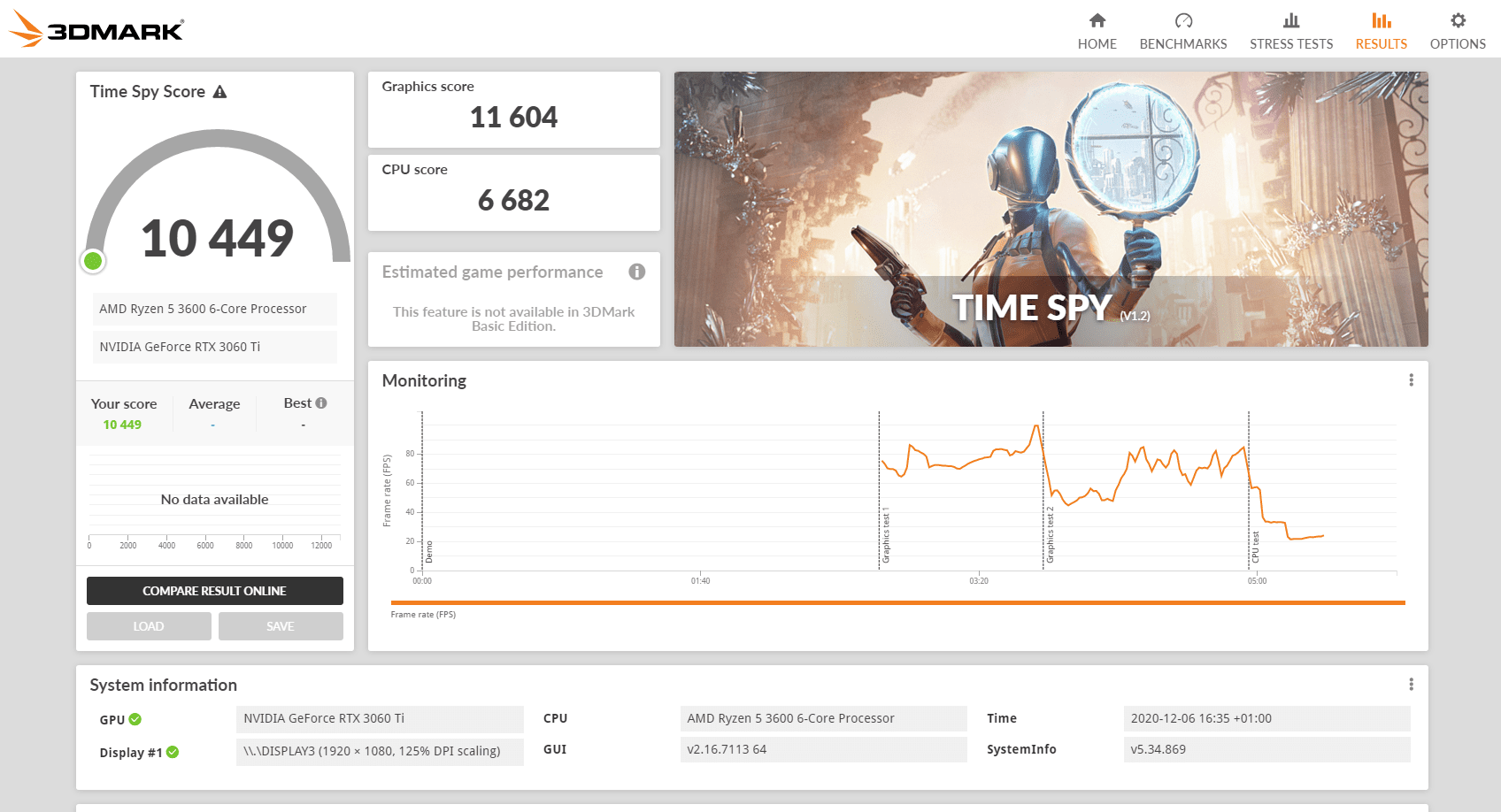Click the CPU field in System information
Screen dimensions: 1501x812
[823, 718]
